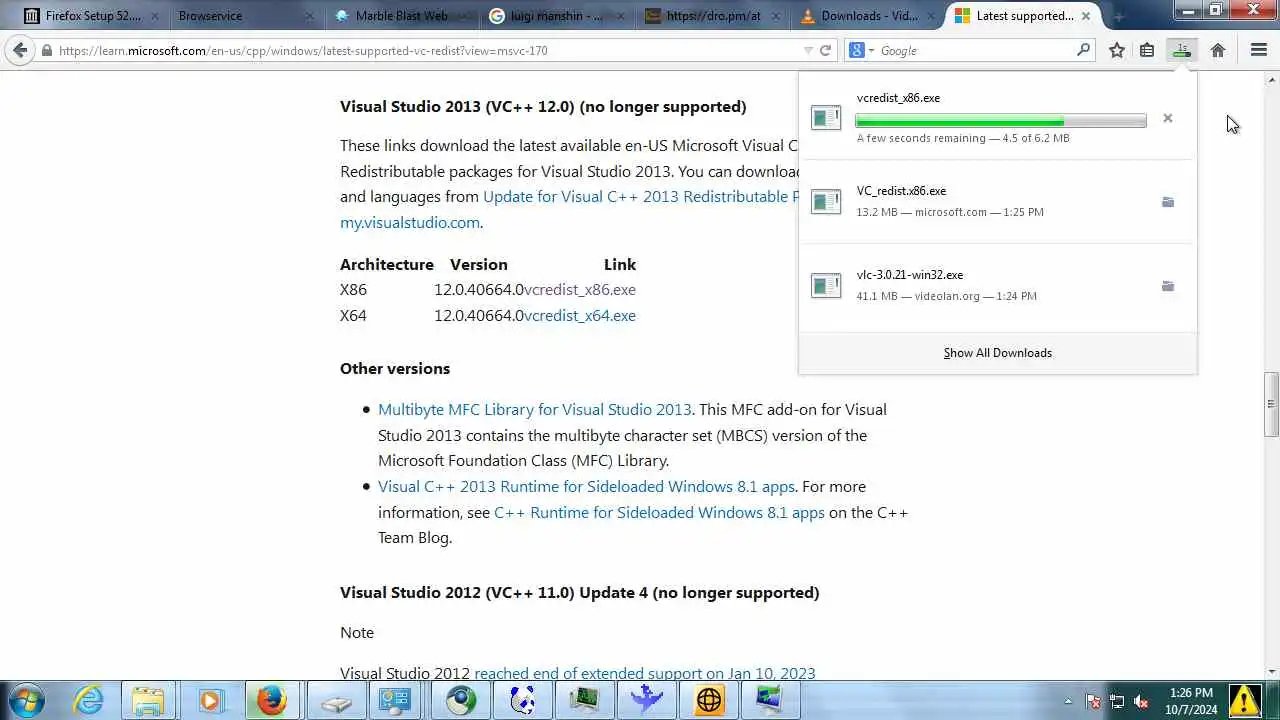Open the Firefox hamburger menu
The height and width of the screenshot is (720, 1280).
tap(1259, 50)
